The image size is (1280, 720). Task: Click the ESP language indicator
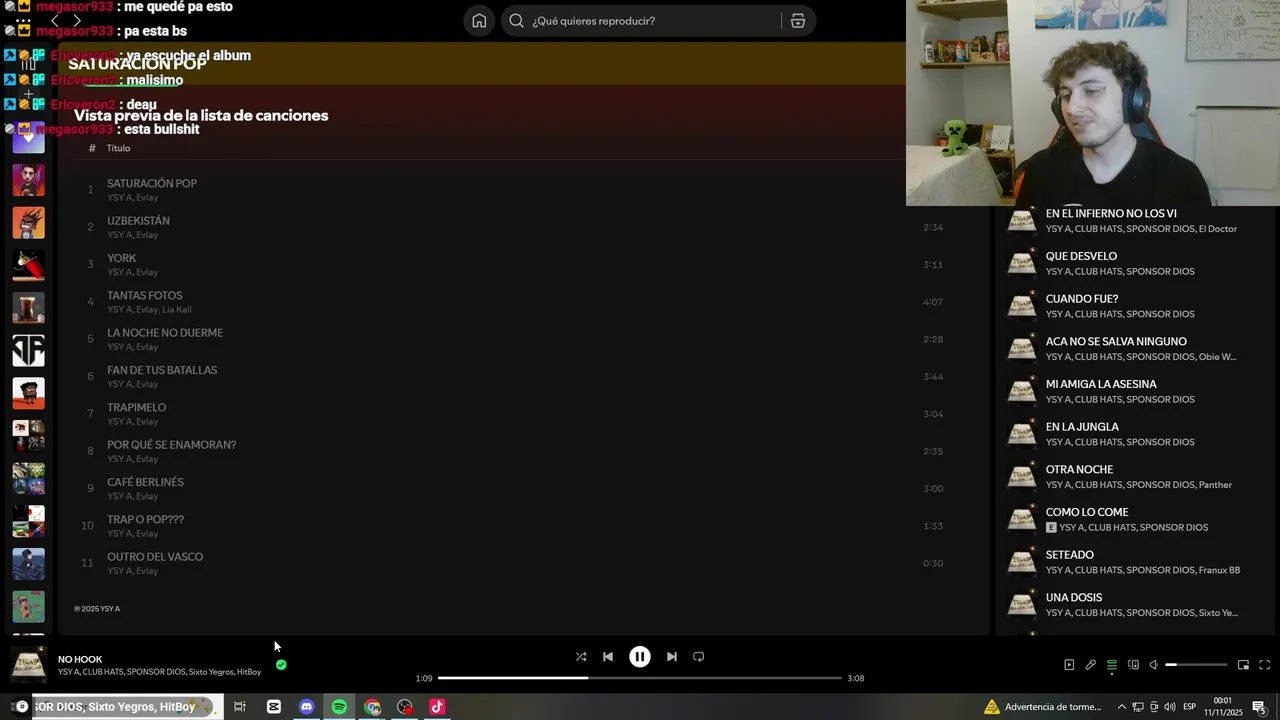[x=1190, y=707]
